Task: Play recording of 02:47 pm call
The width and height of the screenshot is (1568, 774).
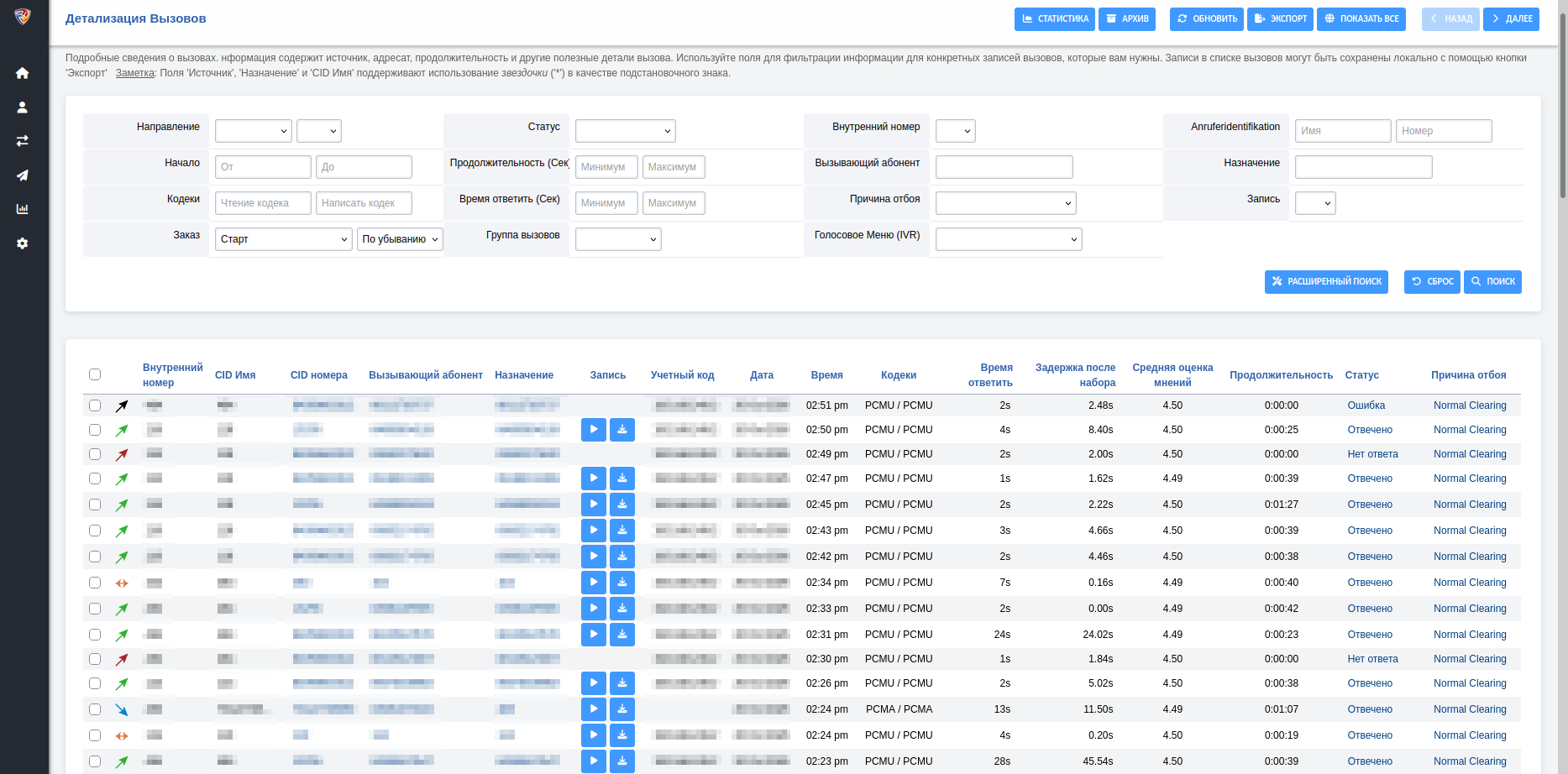Action: click(594, 479)
